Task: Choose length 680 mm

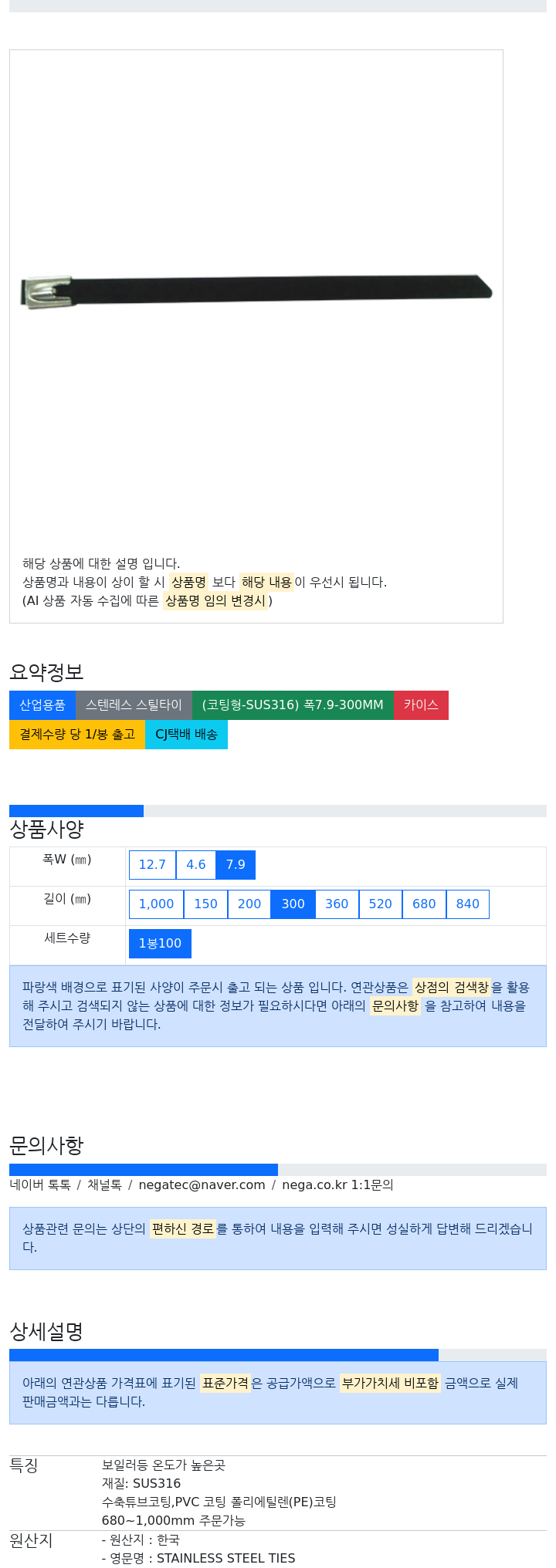Action: click(x=424, y=904)
